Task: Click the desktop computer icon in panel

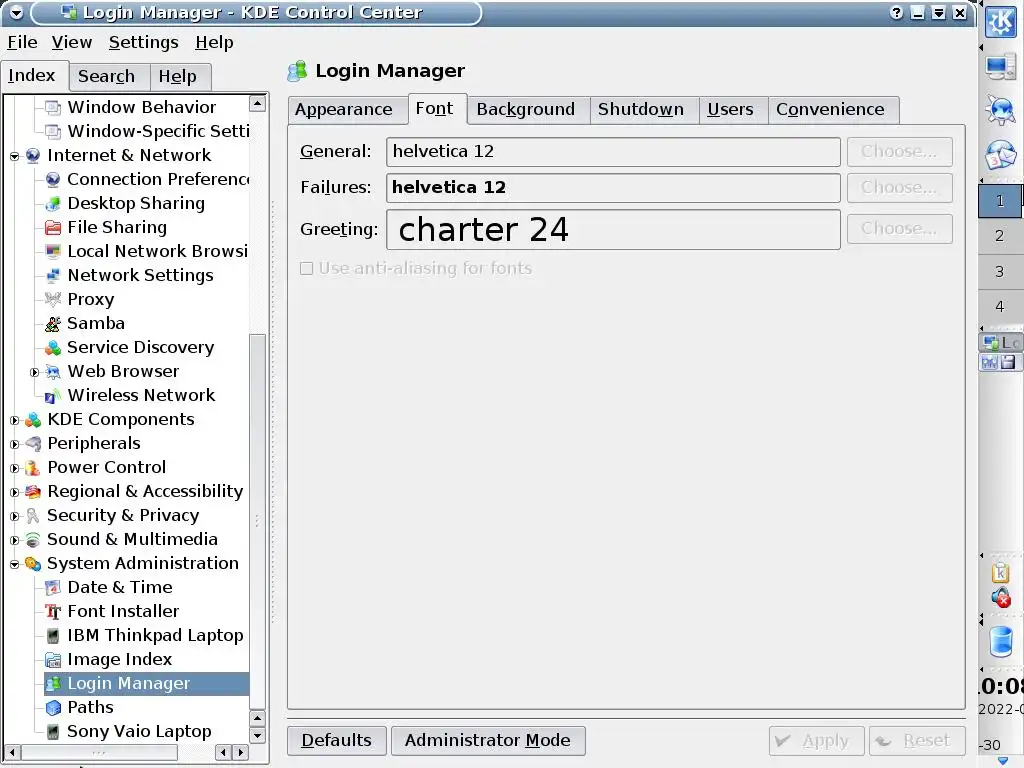Action: [1000, 67]
